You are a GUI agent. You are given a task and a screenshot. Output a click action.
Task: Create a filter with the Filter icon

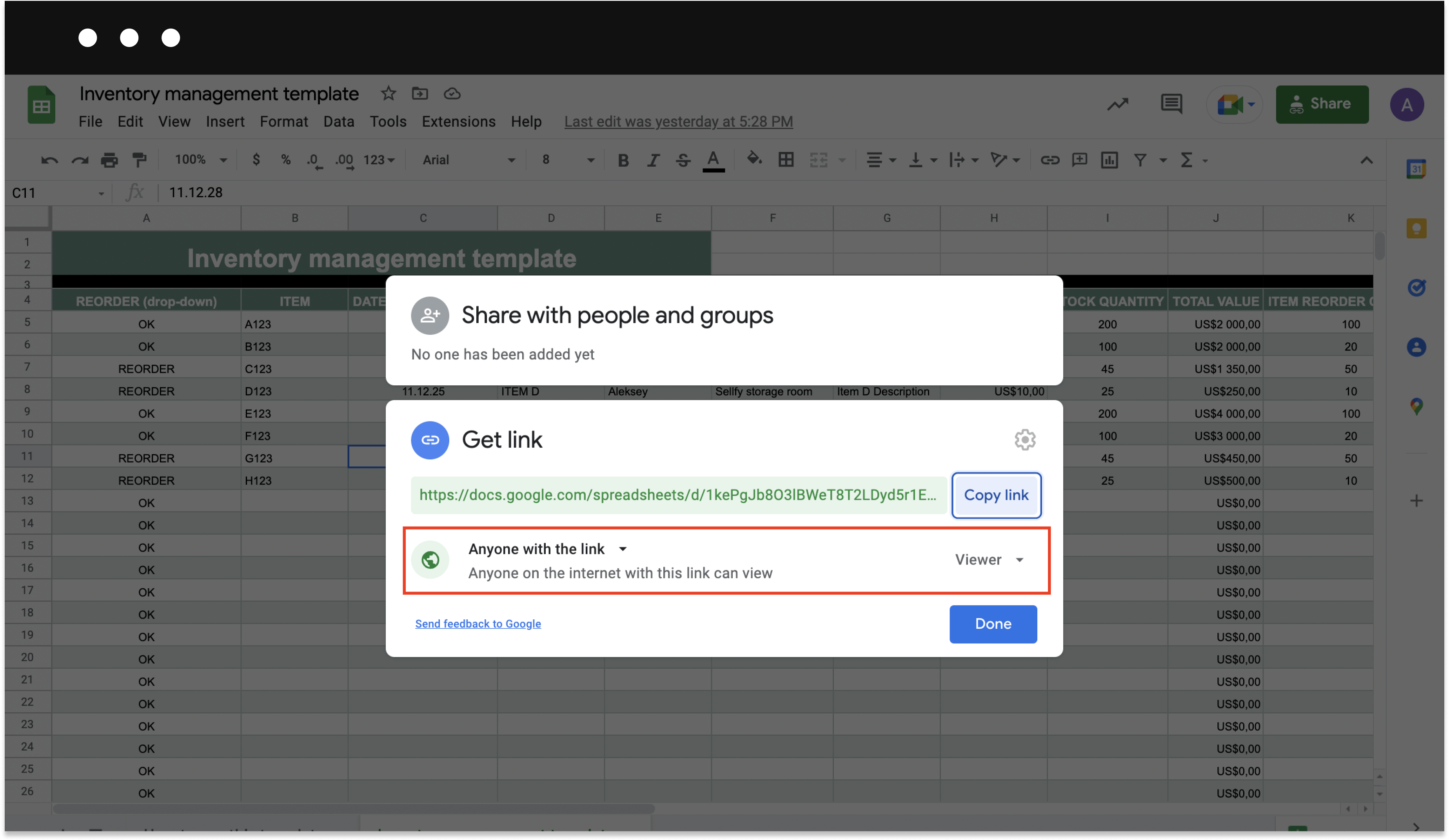point(1140,160)
